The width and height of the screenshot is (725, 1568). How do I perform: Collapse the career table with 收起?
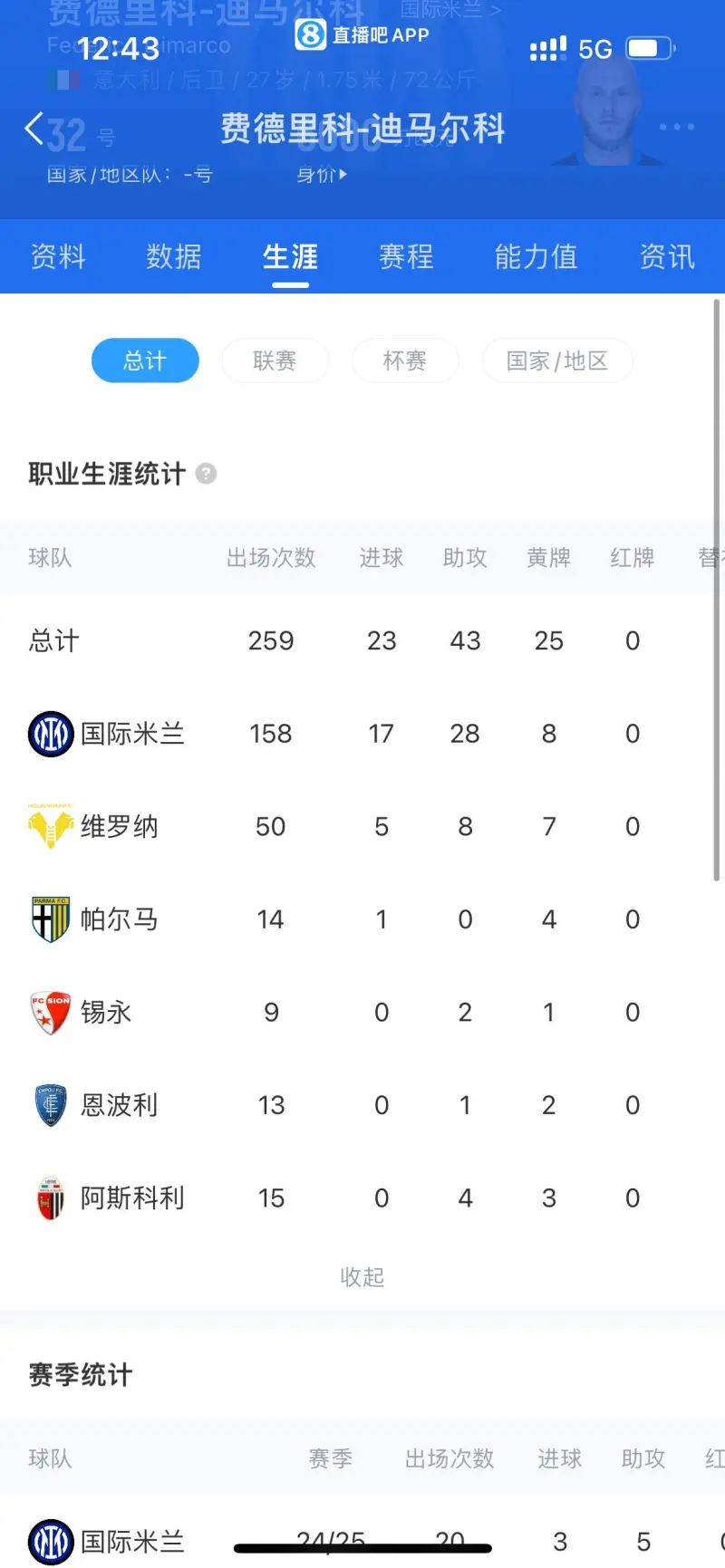(x=362, y=1277)
